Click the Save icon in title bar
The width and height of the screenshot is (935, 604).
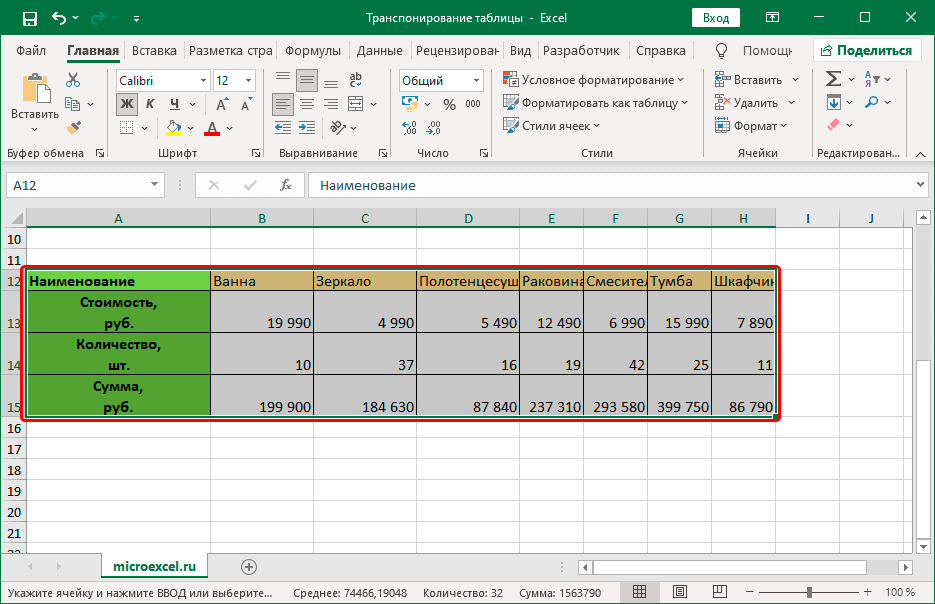(x=29, y=18)
